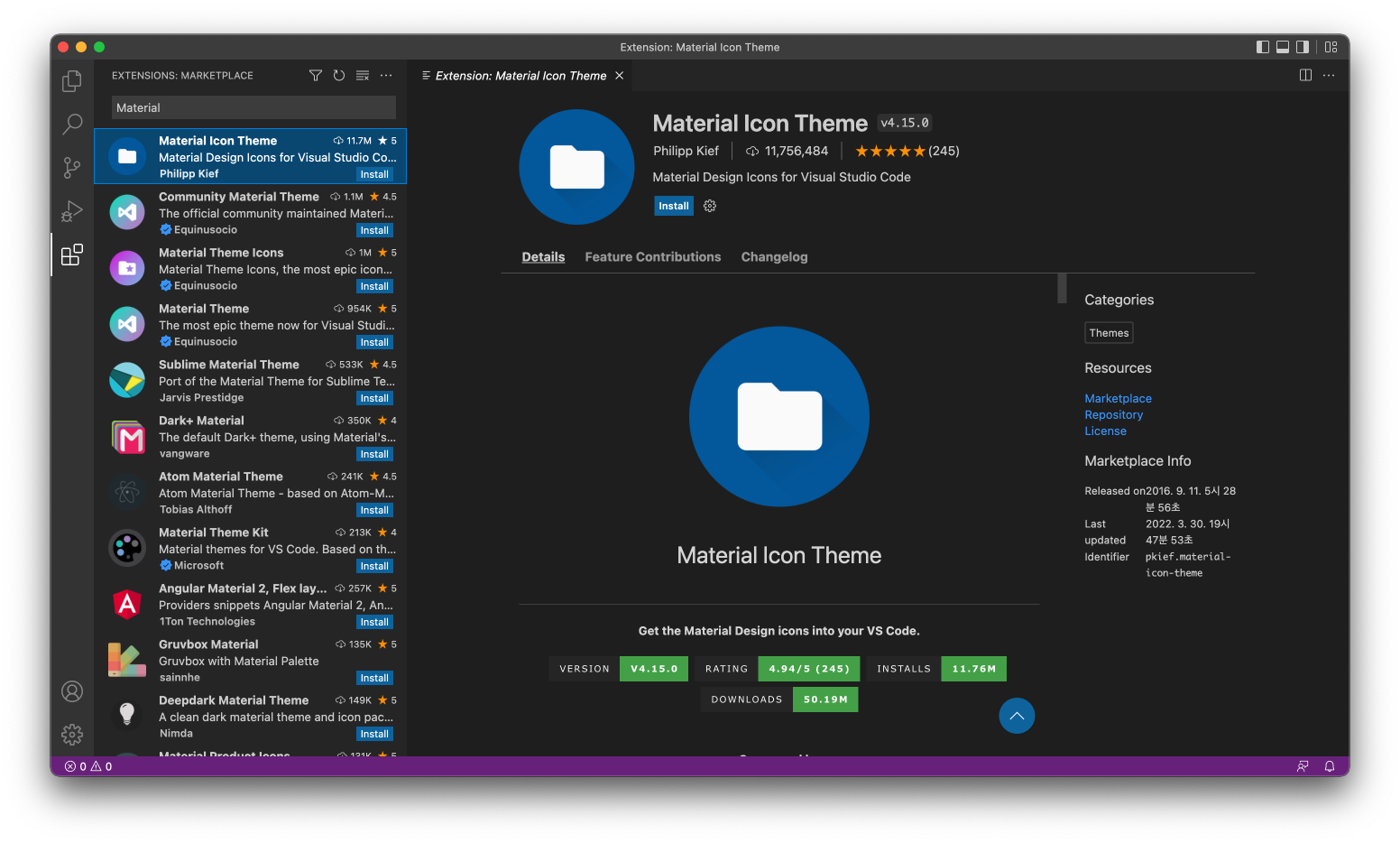This screenshot has width=1400, height=843.
Task: Install Gruvbox Material from list
Action: (374, 678)
